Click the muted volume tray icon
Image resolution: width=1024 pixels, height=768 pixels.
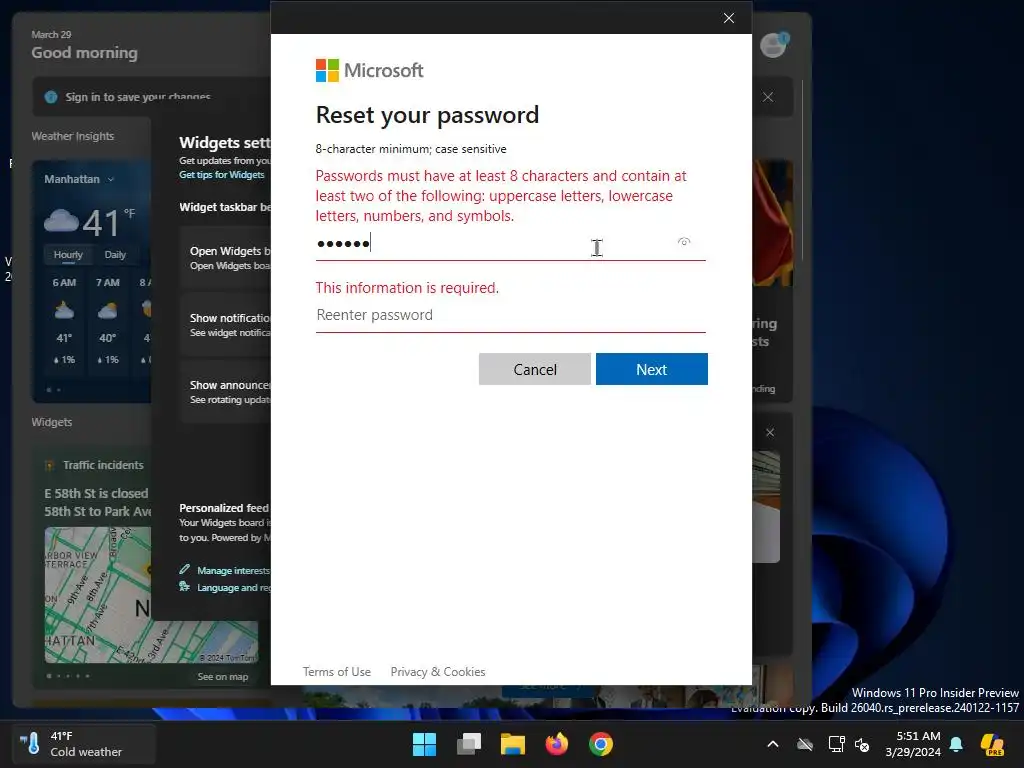862,744
